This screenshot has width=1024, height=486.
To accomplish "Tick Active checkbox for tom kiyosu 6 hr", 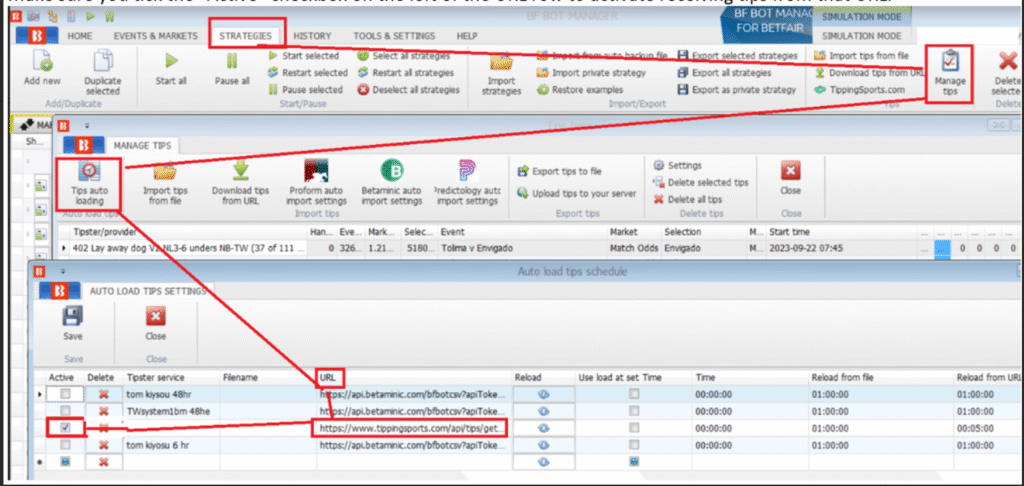I will (x=64, y=445).
